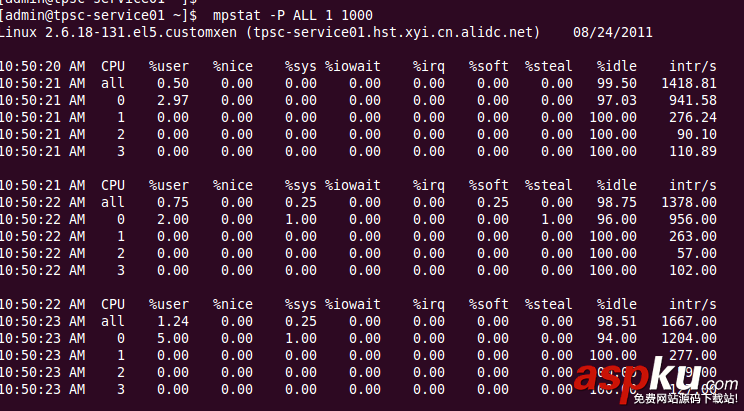Image resolution: width=744 pixels, height=411 pixels.
Task: Click the %steal value '1.00' at 10:50:22
Action: pos(557,220)
